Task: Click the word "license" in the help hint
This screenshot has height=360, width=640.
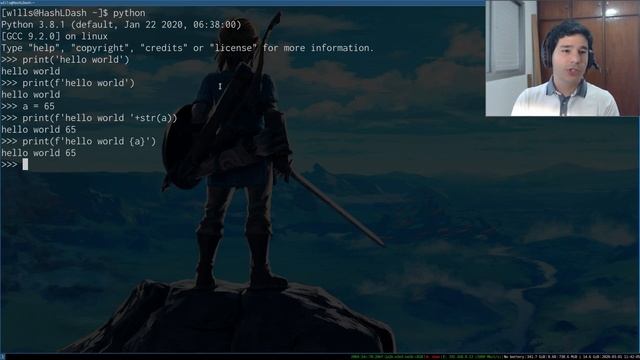Action: [233, 48]
